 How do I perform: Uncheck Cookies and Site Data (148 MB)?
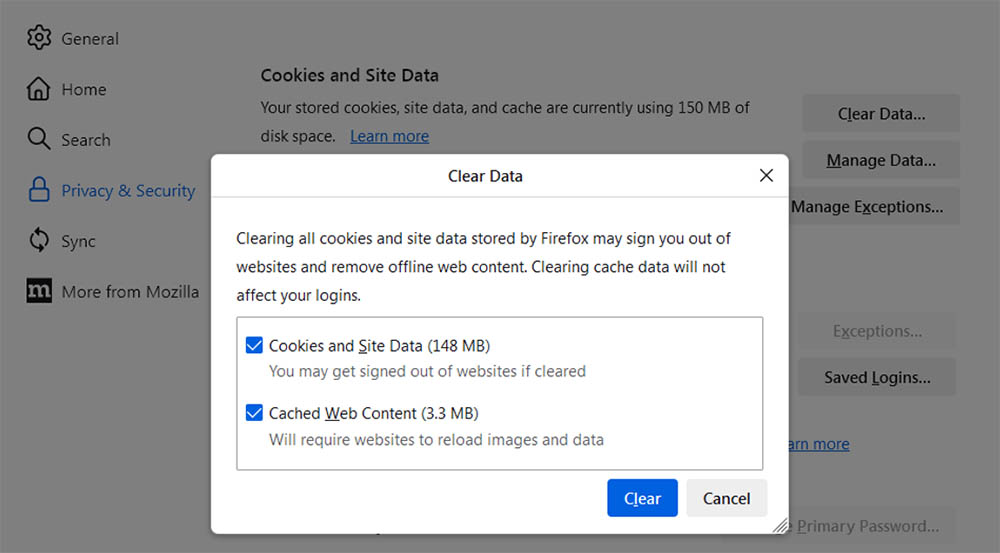pos(254,345)
